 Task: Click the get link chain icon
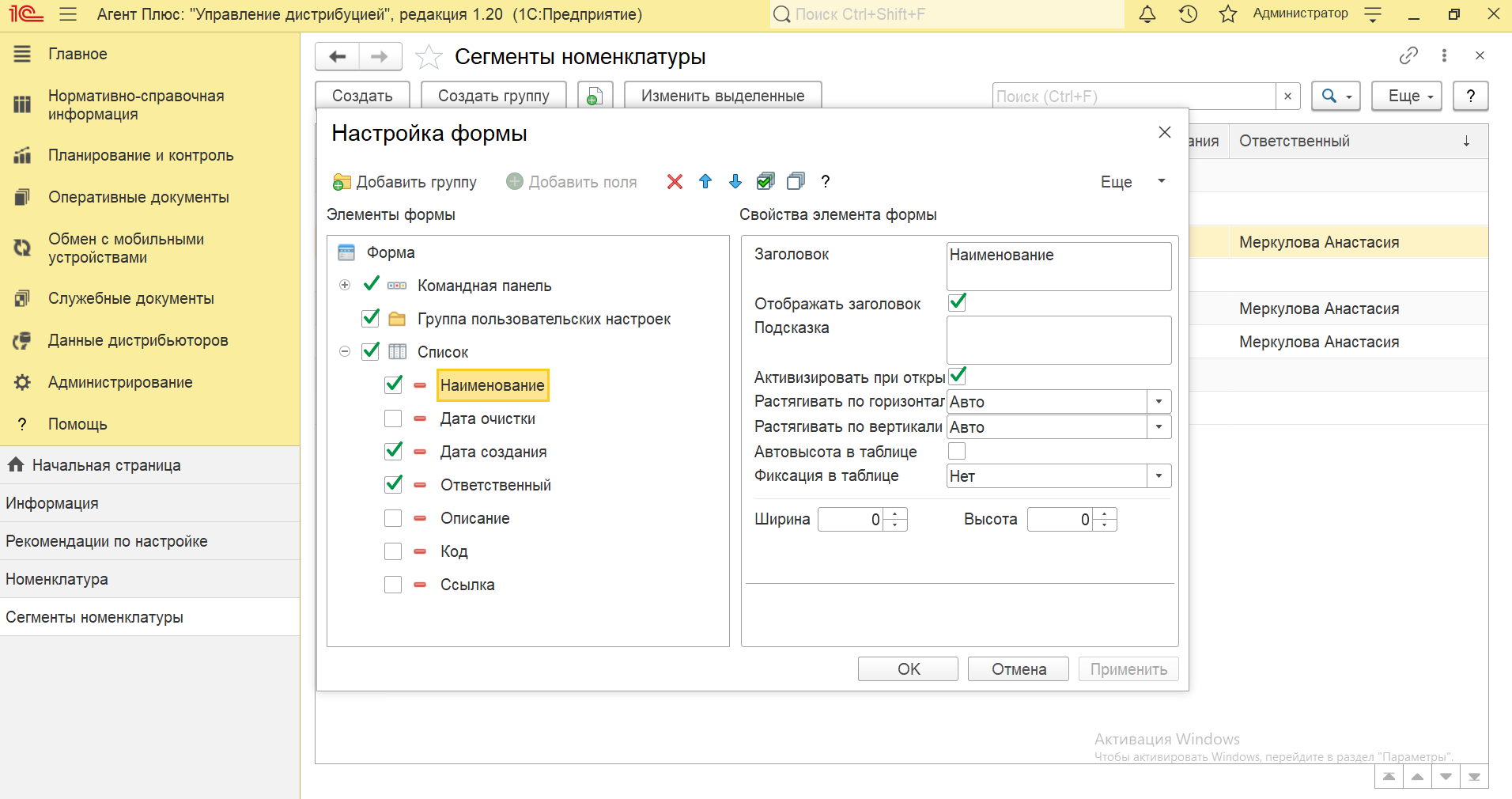[x=1408, y=55]
